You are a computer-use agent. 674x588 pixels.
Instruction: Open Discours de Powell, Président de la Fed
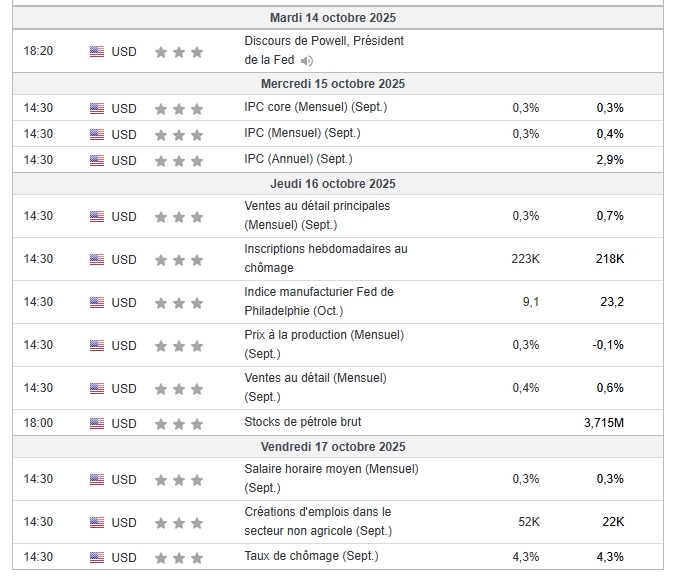point(324,50)
